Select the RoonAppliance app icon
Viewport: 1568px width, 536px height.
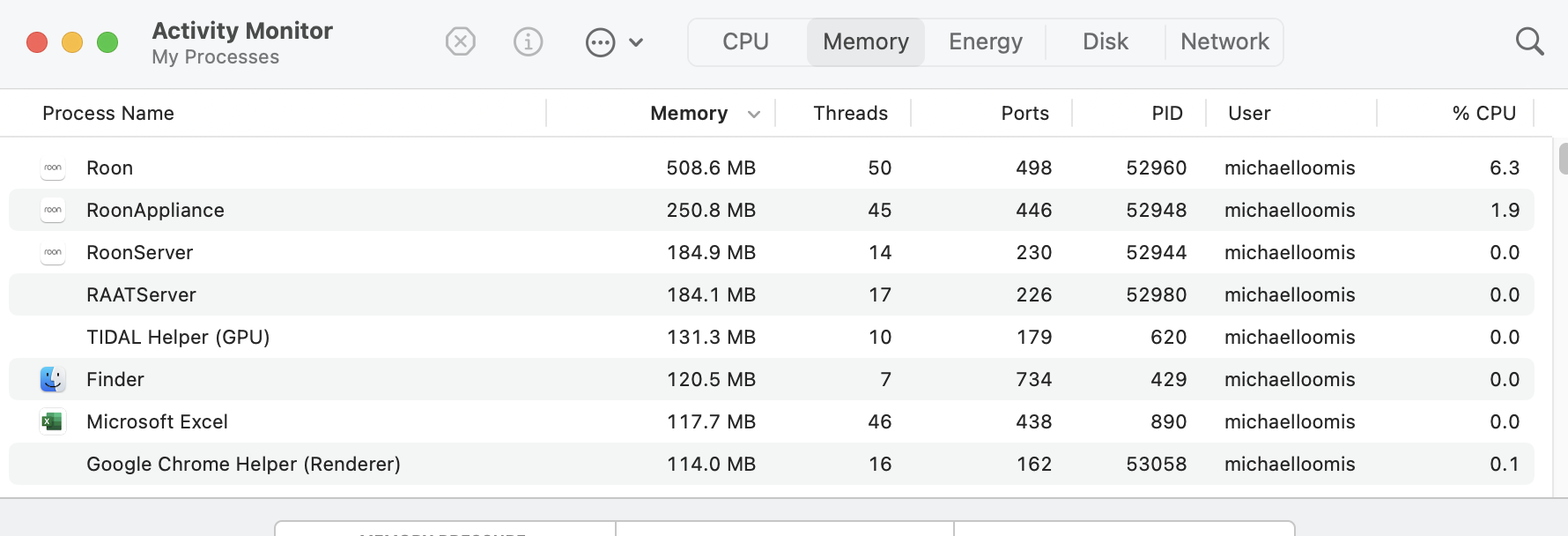tap(53, 210)
